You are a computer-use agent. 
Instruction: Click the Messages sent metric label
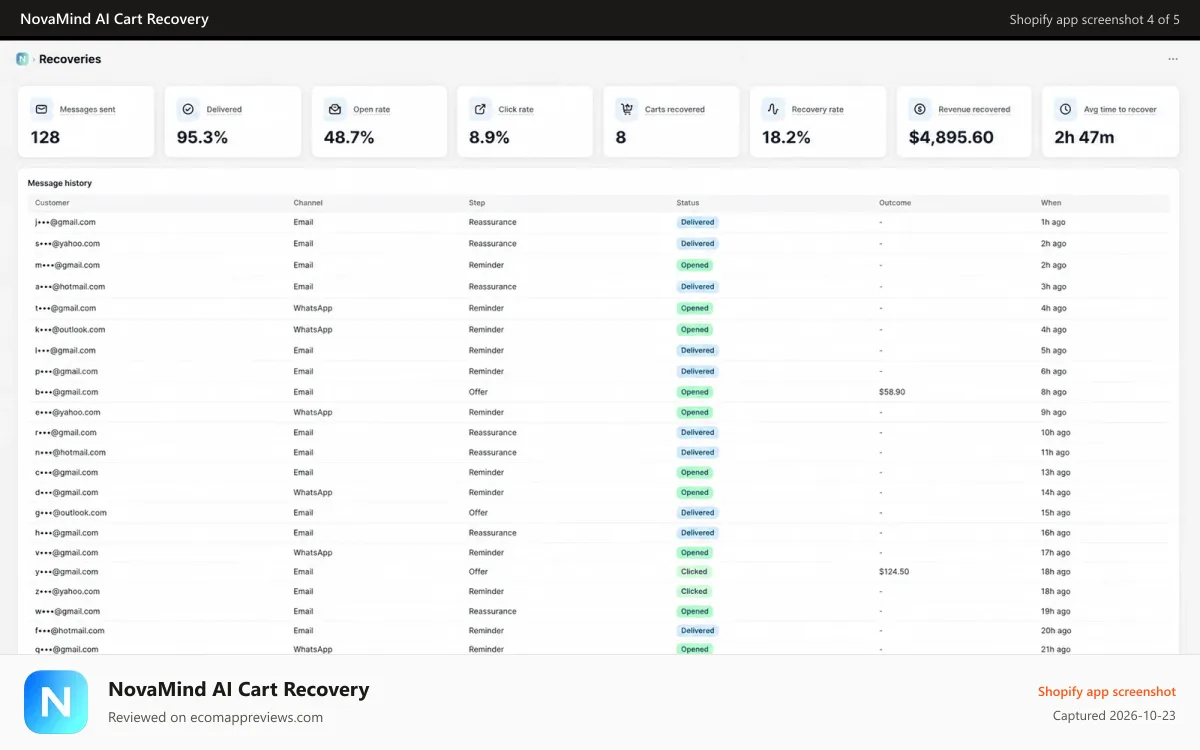[87, 110]
